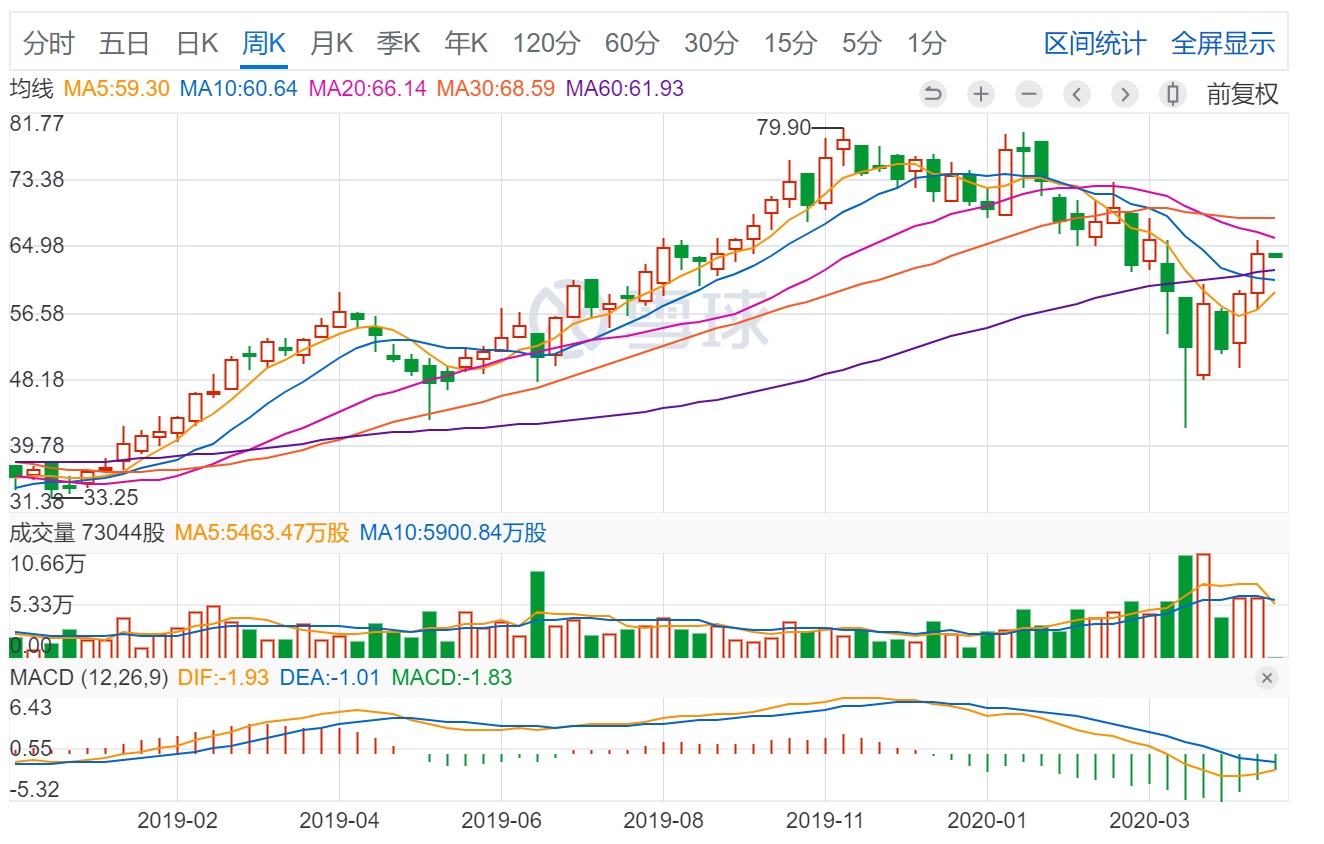Open the 季K quarterly chart tab
The width and height of the screenshot is (1324, 844).
[399, 43]
